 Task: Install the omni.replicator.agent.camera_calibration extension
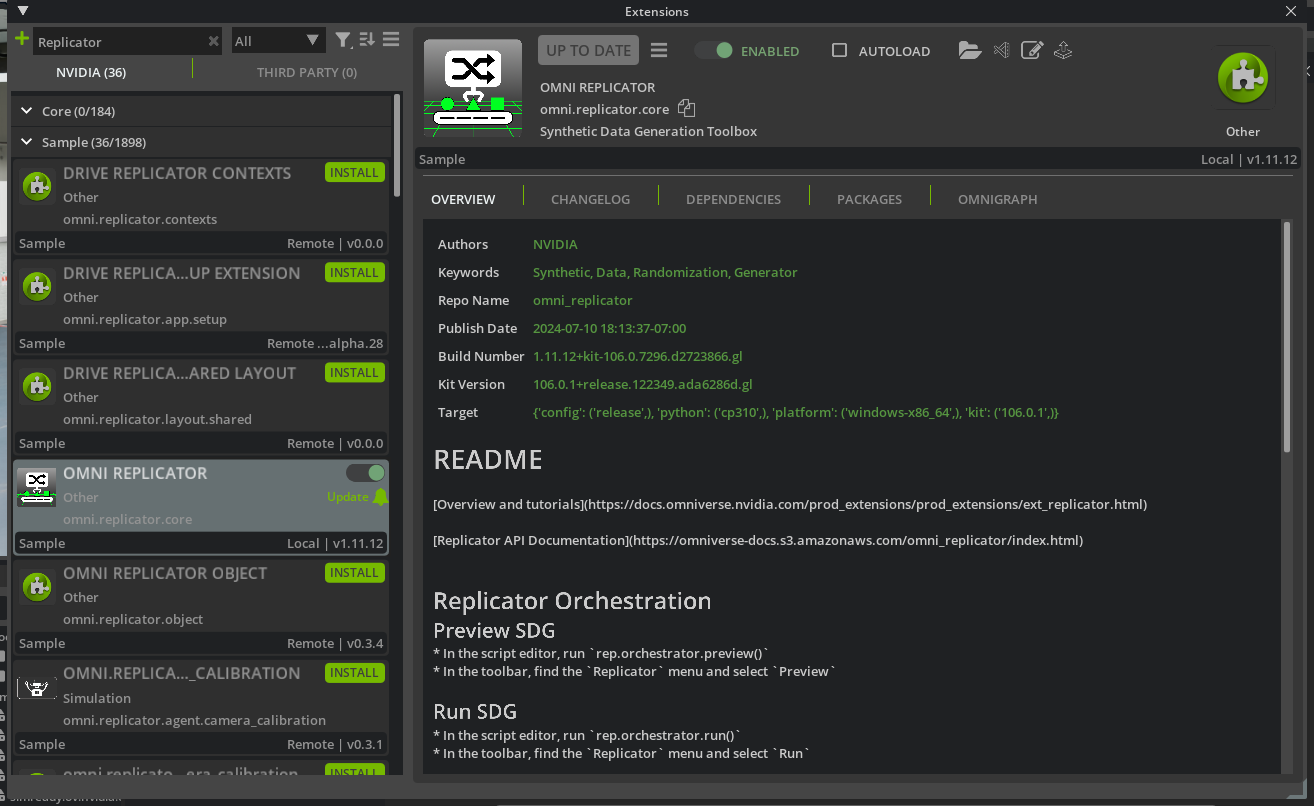pos(355,672)
